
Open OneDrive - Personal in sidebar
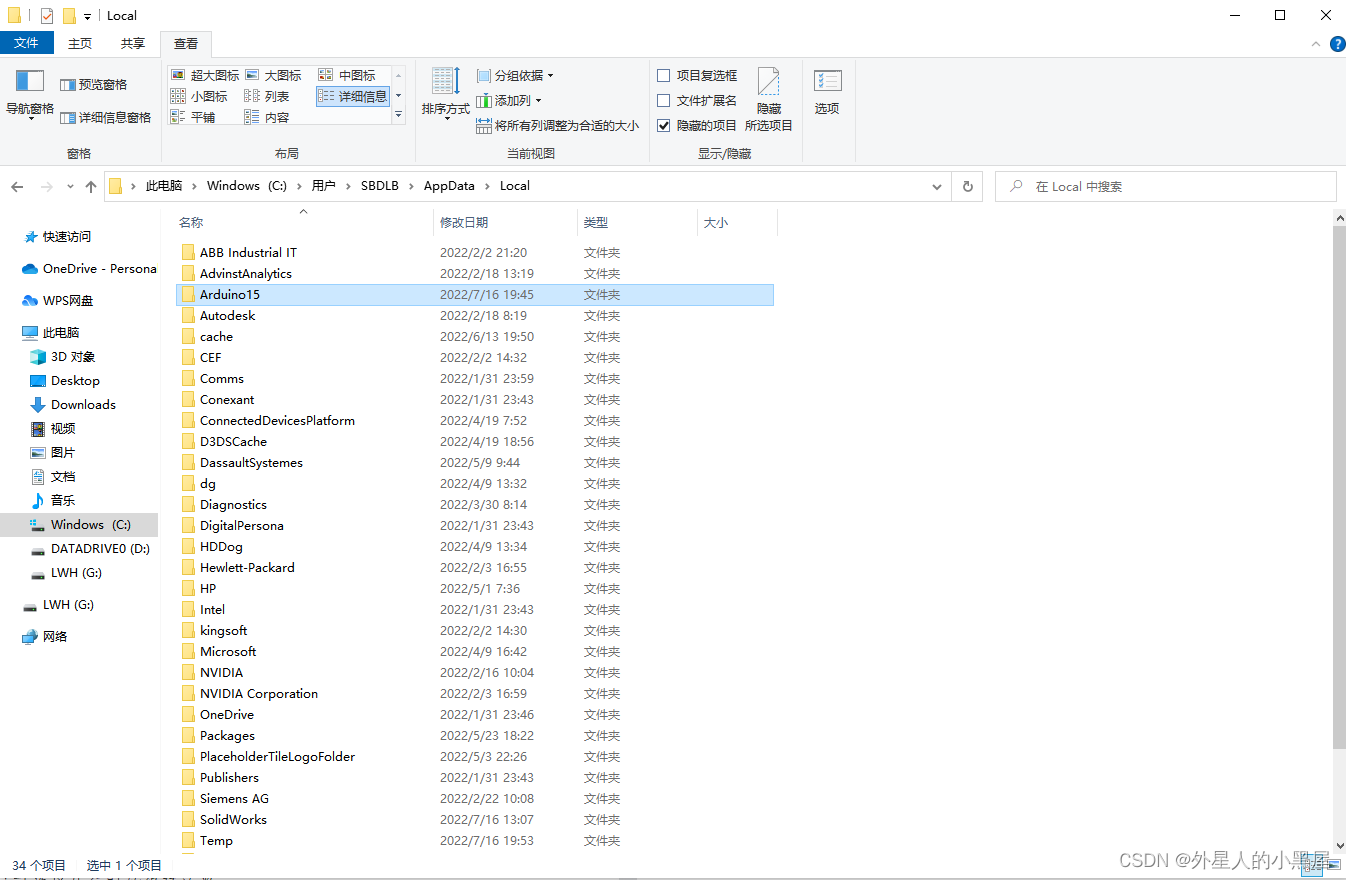point(90,269)
